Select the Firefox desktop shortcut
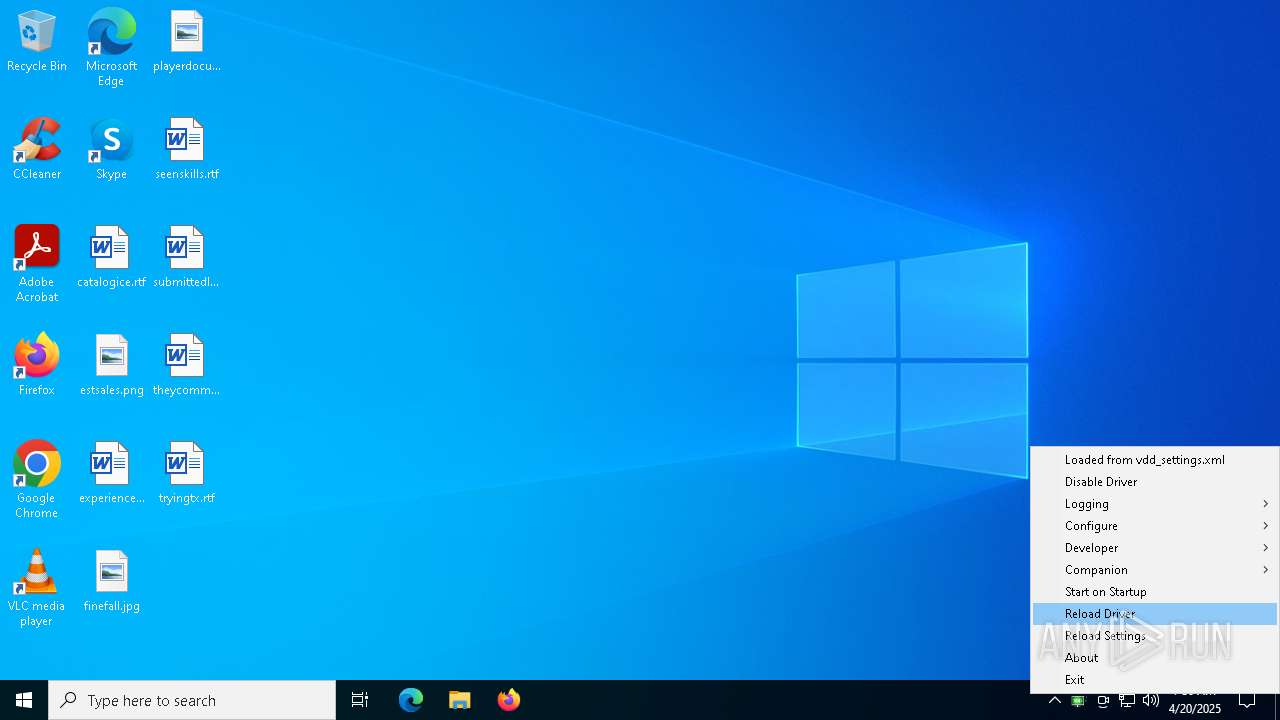Image resolution: width=1280 pixels, height=720 pixels. [x=37, y=366]
